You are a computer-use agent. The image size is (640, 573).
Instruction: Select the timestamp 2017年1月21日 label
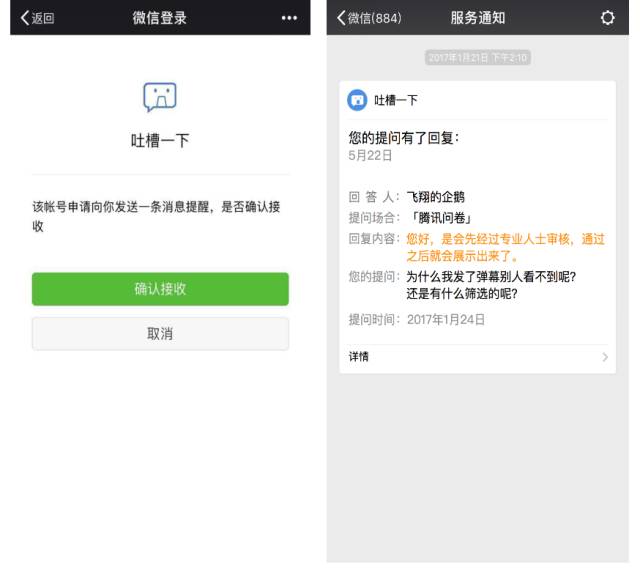(478, 58)
